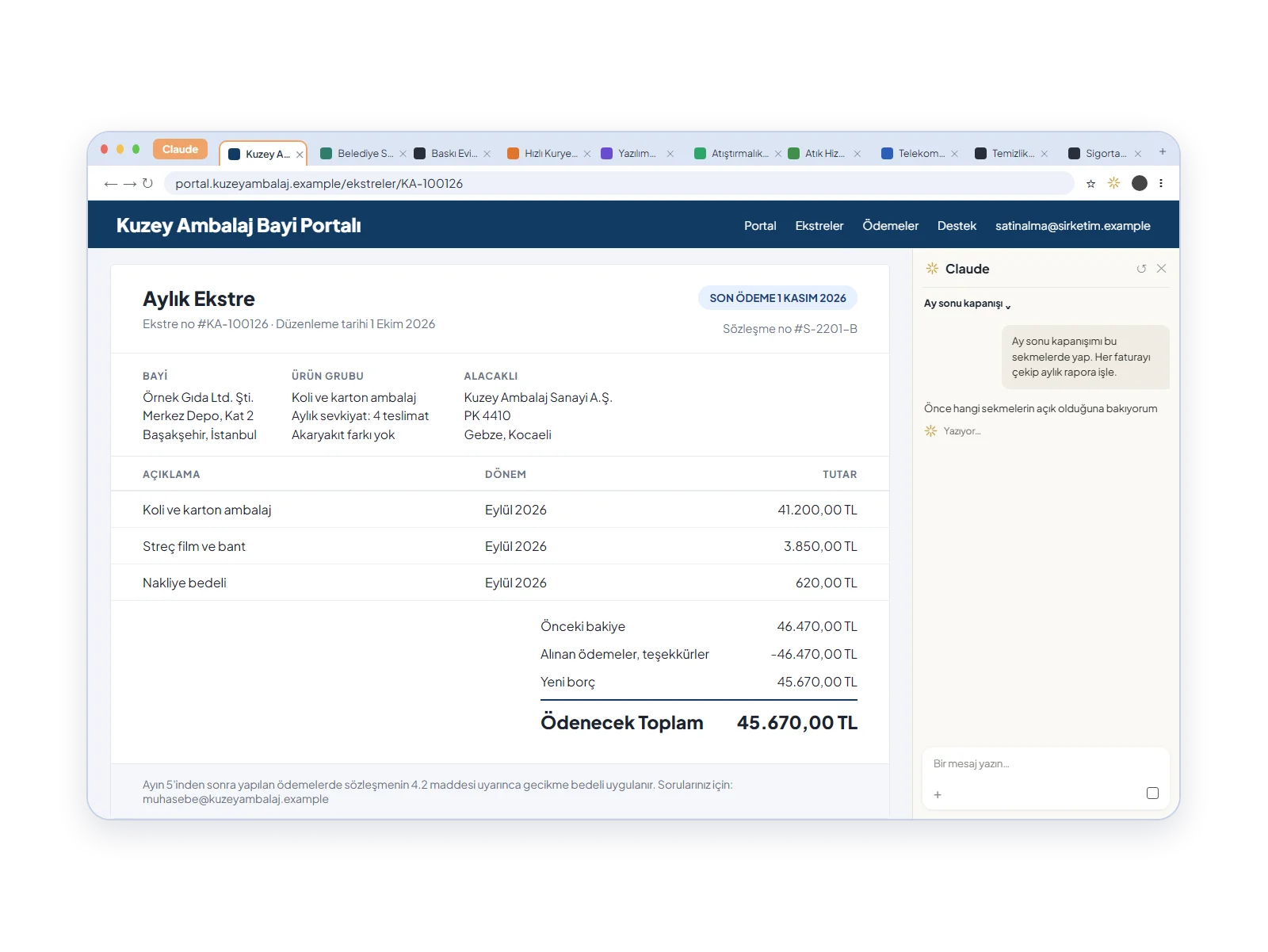Open Ekstreler in the portal navigation
Viewport: 1268px width, 952px height.
[819, 226]
